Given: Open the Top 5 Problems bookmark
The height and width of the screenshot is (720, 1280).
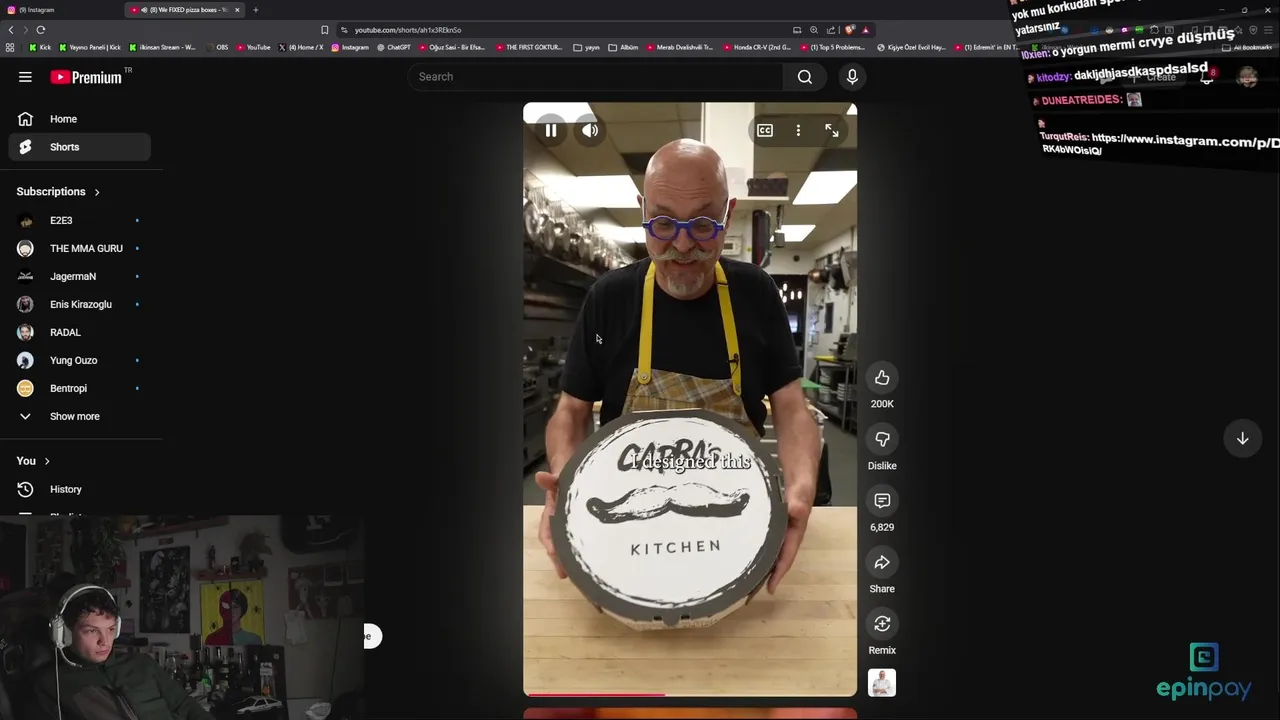Looking at the screenshot, I should pyautogui.click(x=832, y=47).
